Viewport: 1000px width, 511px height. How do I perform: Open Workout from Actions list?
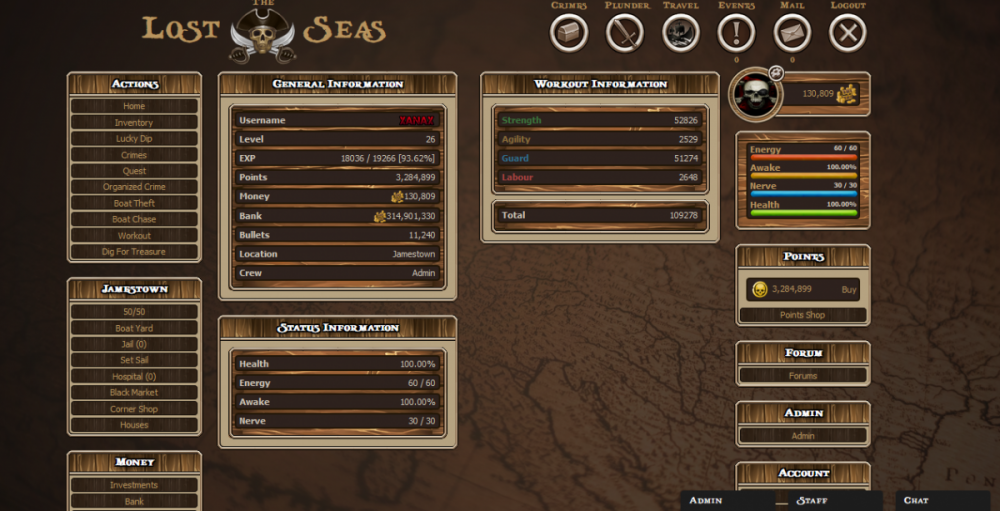[x=134, y=236]
